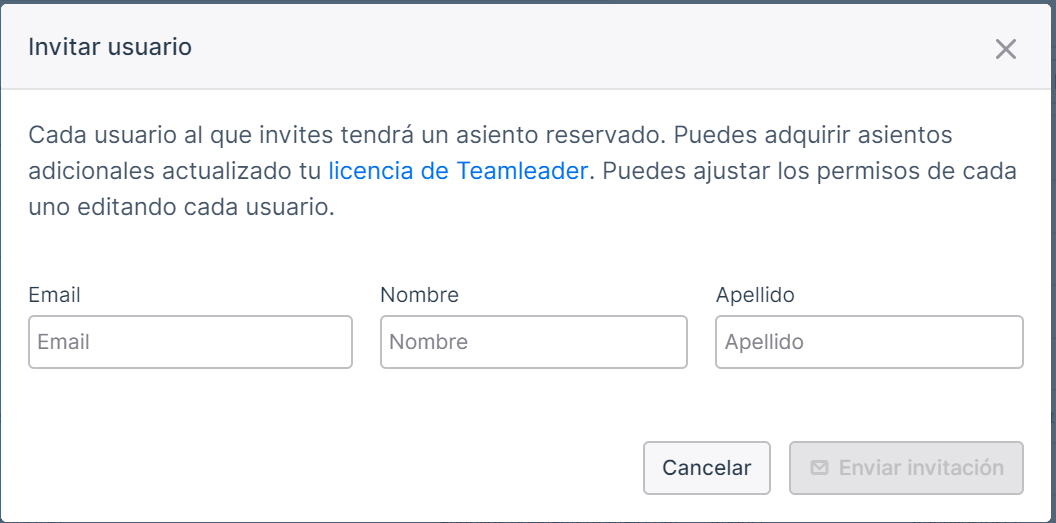The width and height of the screenshot is (1056, 523).
Task: Click the envelope icon on Enviar invitación
Action: pyautogui.click(x=819, y=467)
